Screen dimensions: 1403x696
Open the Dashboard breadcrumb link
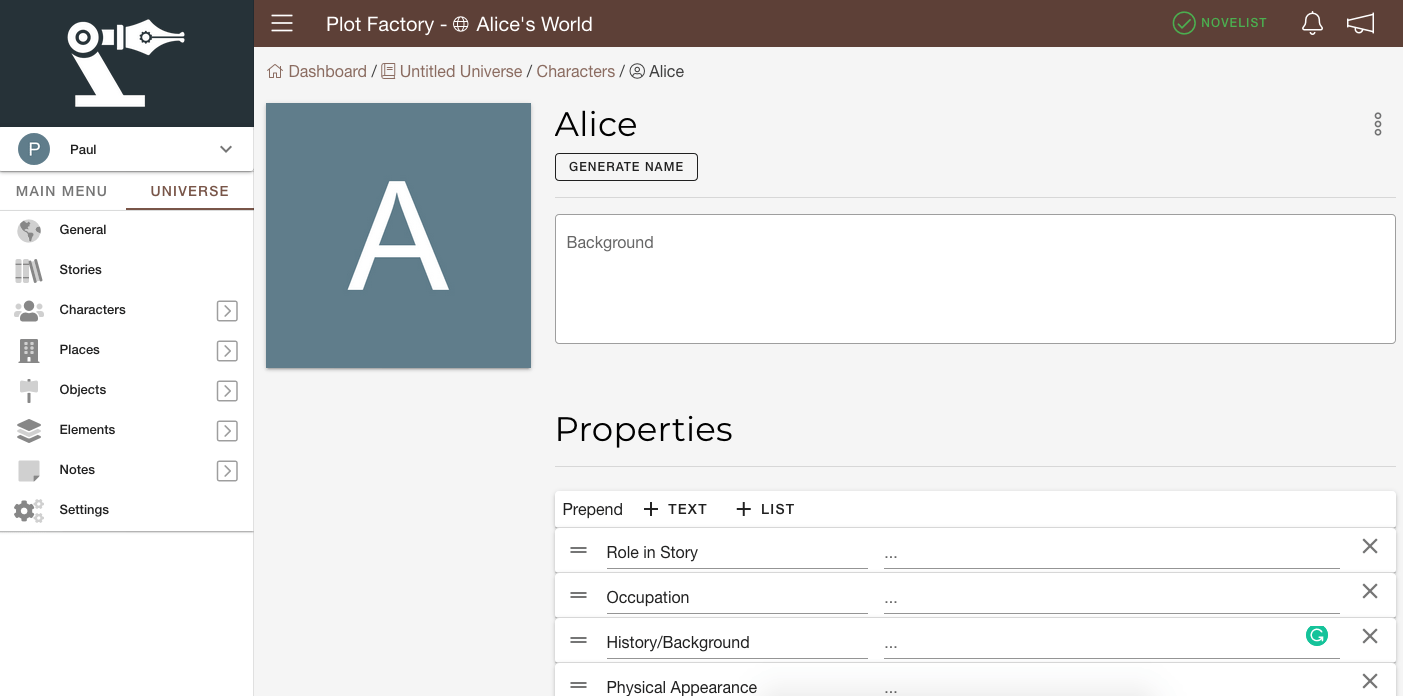[326, 71]
